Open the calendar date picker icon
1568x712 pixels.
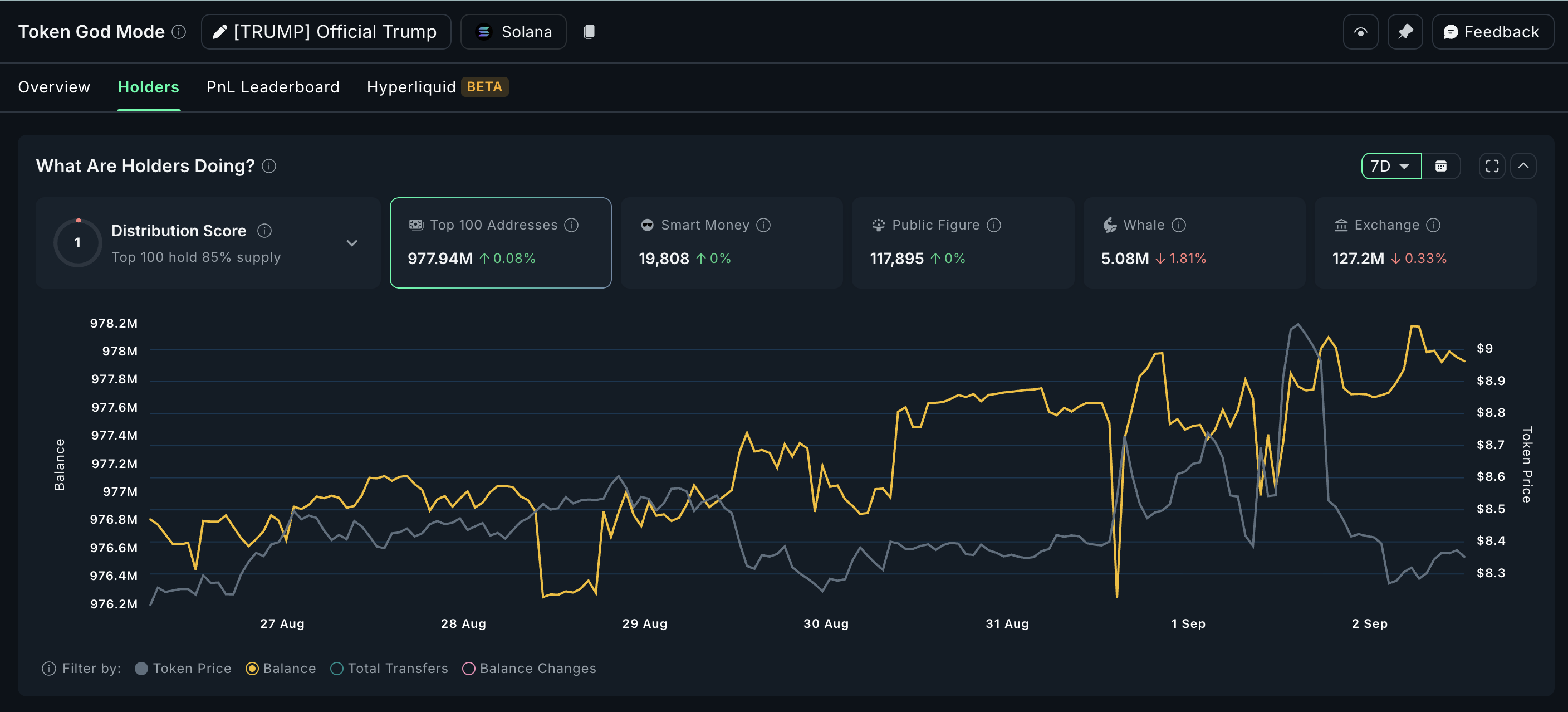pos(1441,166)
